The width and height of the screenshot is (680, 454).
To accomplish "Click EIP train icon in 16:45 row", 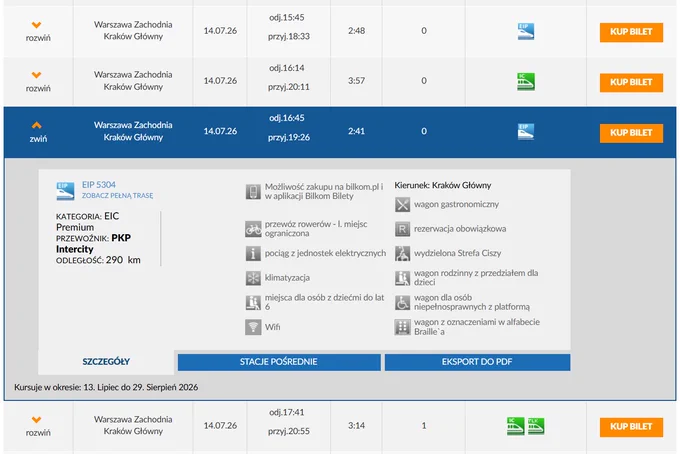I will coord(526,132).
